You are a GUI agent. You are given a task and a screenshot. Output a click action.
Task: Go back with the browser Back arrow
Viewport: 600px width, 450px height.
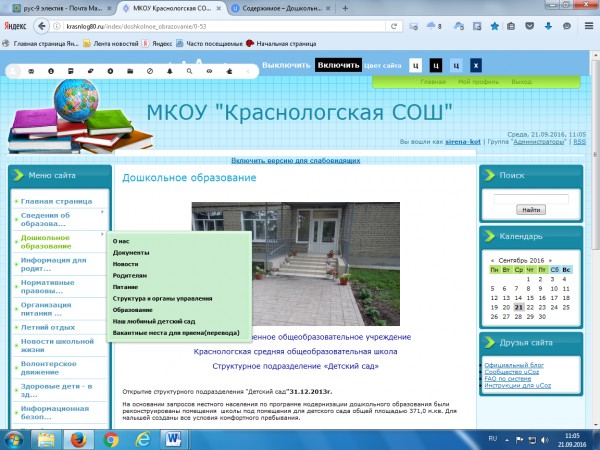coord(41,26)
